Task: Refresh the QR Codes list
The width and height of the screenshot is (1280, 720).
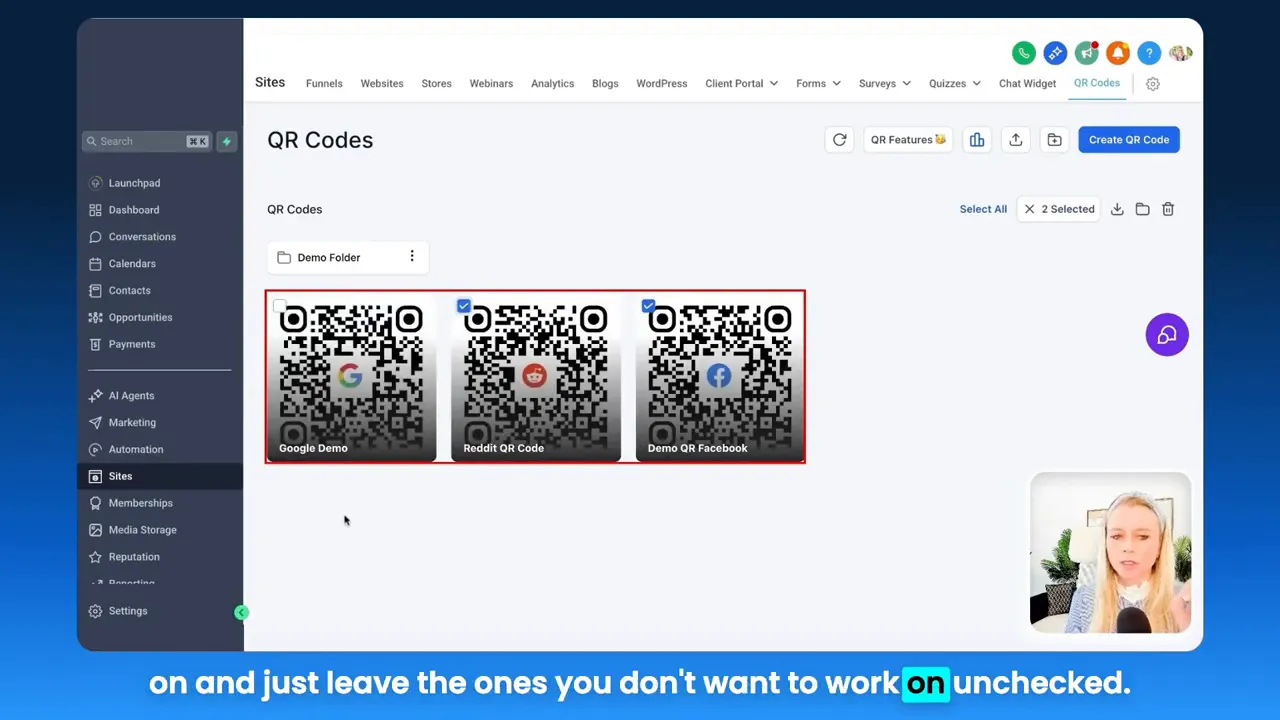Action: tap(840, 140)
